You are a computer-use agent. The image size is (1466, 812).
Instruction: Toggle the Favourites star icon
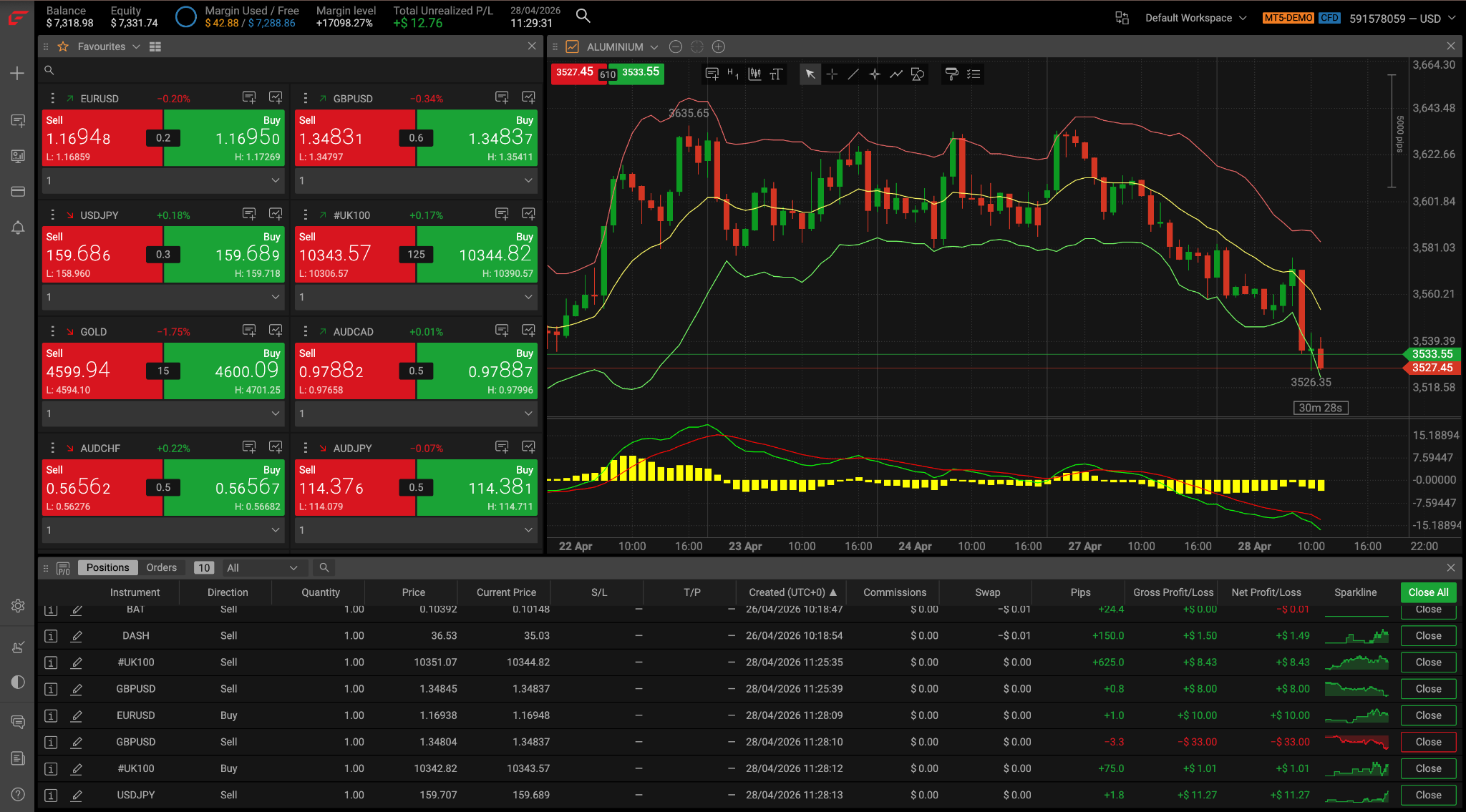click(63, 47)
